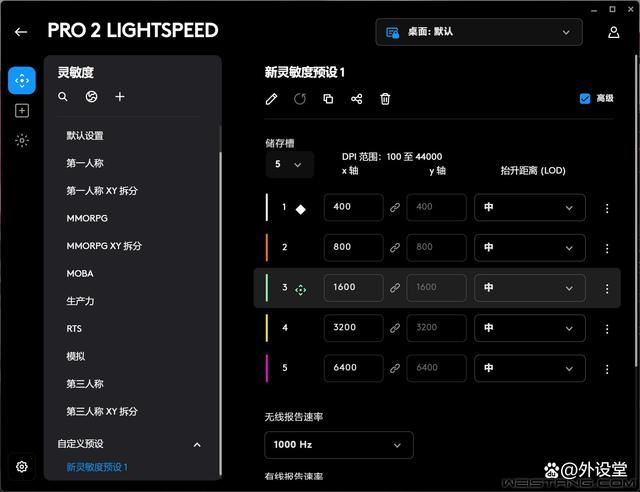The width and height of the screenshot is (640, 492).
Task: Open settings gear in bottom left
Action: pyautogui.click(x=22, y=466)
